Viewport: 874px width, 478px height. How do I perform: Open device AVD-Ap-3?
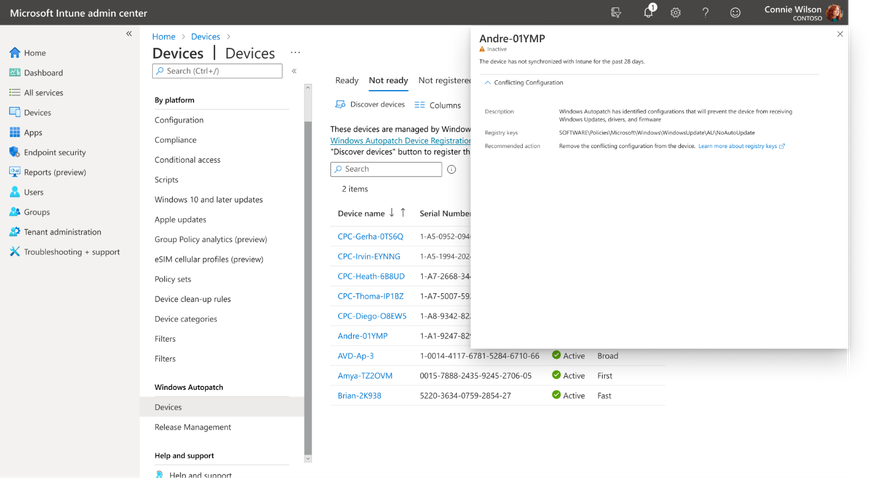356,355
